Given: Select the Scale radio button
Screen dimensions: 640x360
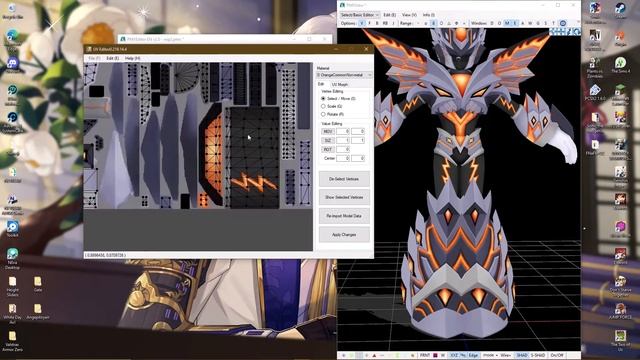Looking at the screenshot, I should (323, 106).
